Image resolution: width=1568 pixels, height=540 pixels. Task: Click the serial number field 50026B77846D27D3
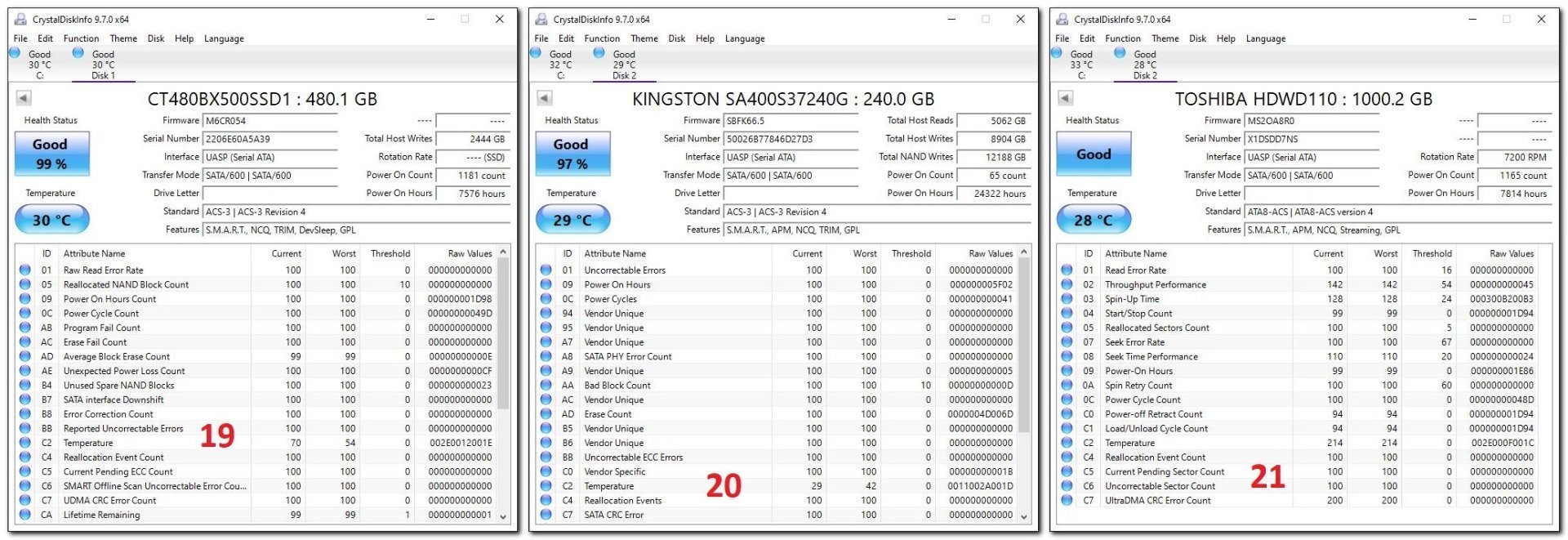click(791, 139)
